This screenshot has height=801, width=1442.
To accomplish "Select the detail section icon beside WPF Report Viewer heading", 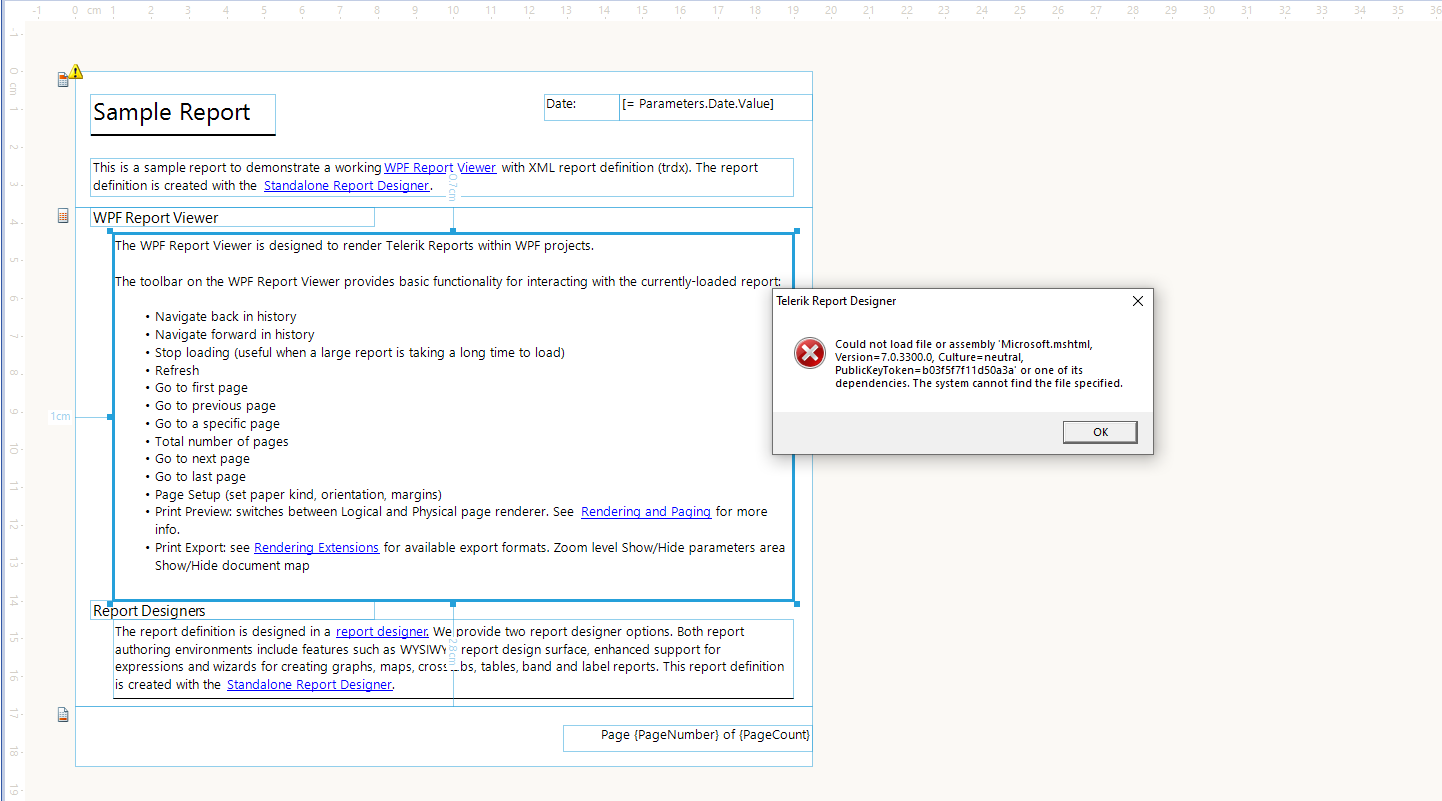I will click(x=63, y=216).
